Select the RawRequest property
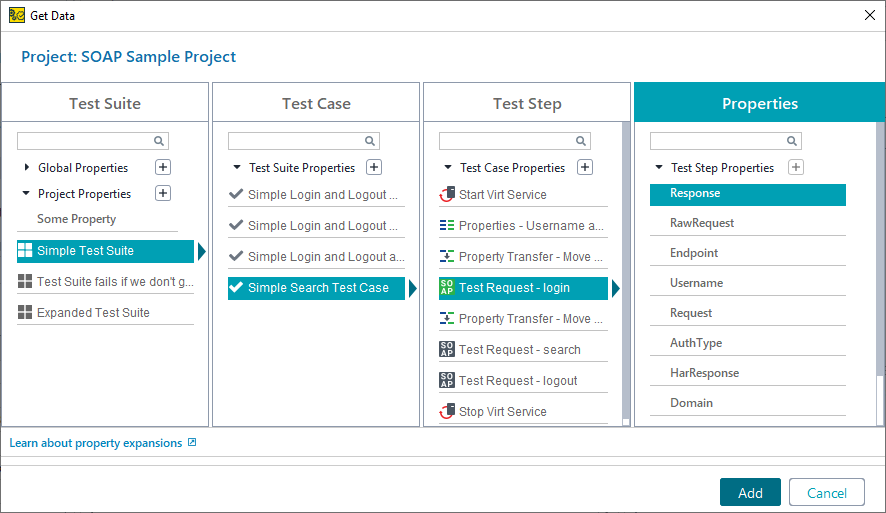Screen dimensions: 886x513 pyautogui.click(x=748, y=223)
